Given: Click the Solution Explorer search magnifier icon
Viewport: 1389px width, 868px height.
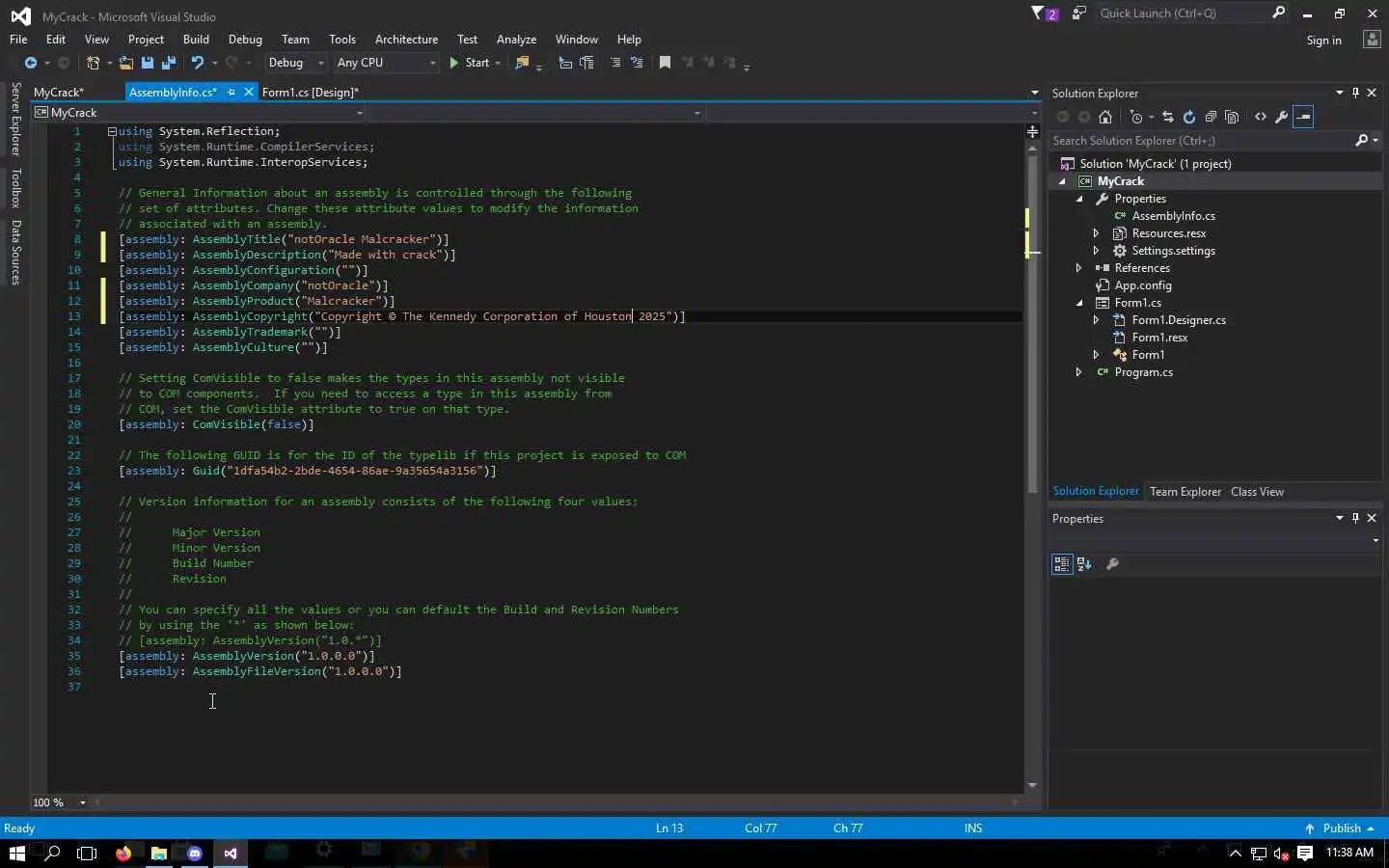Looking at the screenshot, I should [x=1361, y=141].
